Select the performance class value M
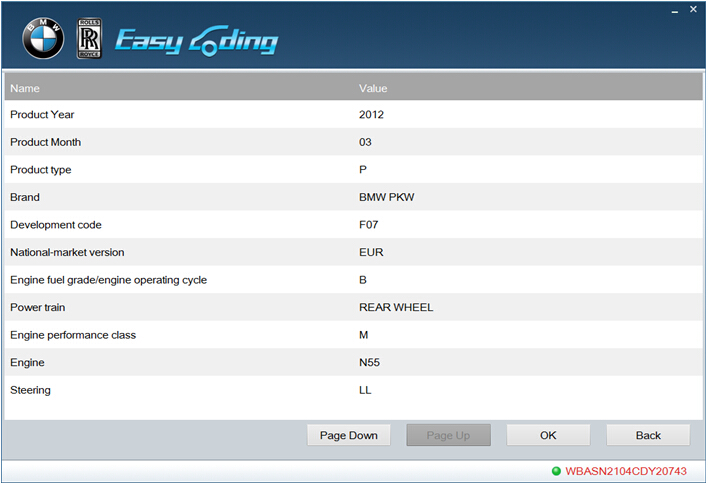The image size is (708, 483). 363,335
